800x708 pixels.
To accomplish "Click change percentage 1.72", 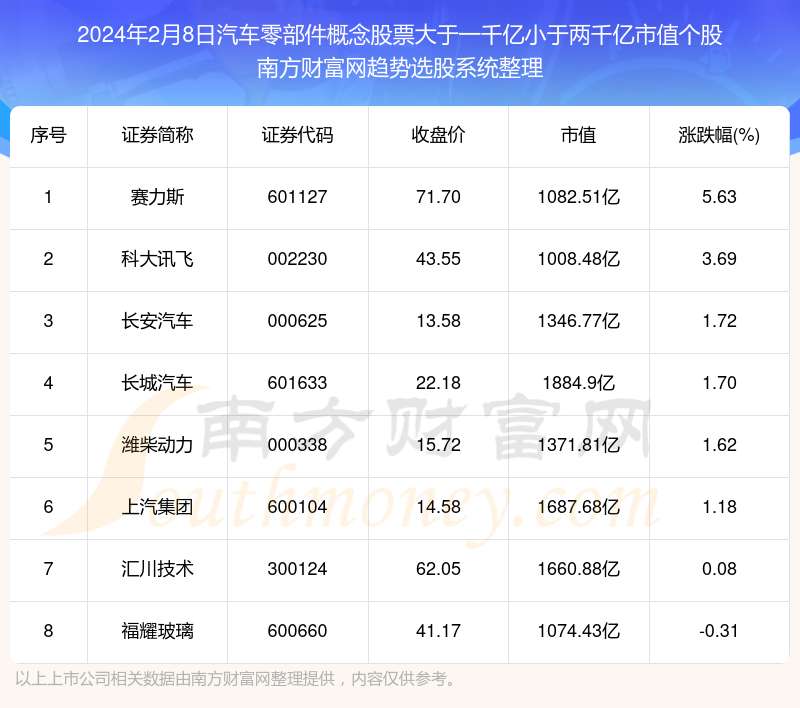I will (719, 321).
